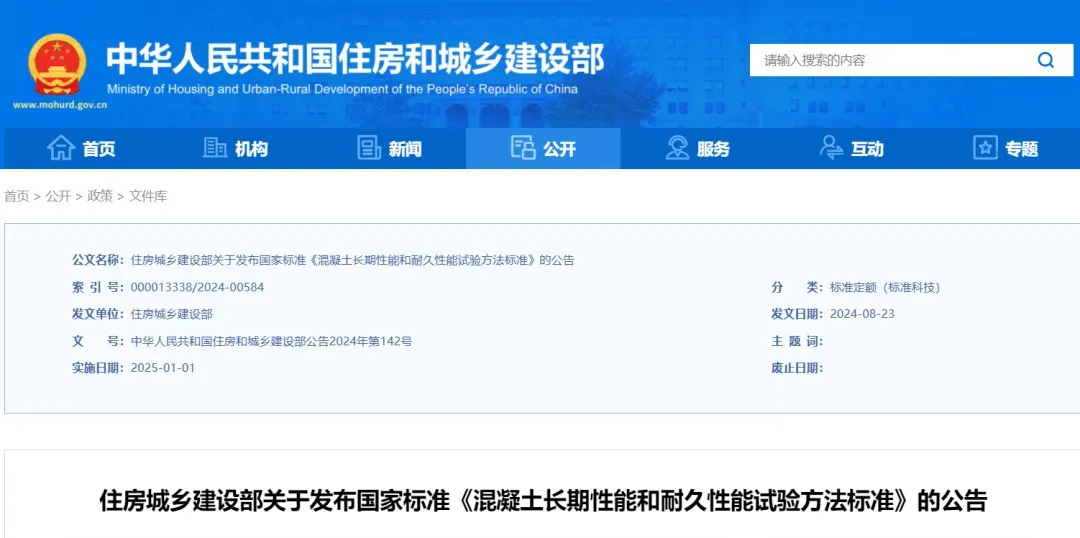Click the English ministry name subtitle
Screen dimensions: 1080x538
coord(342,89)
